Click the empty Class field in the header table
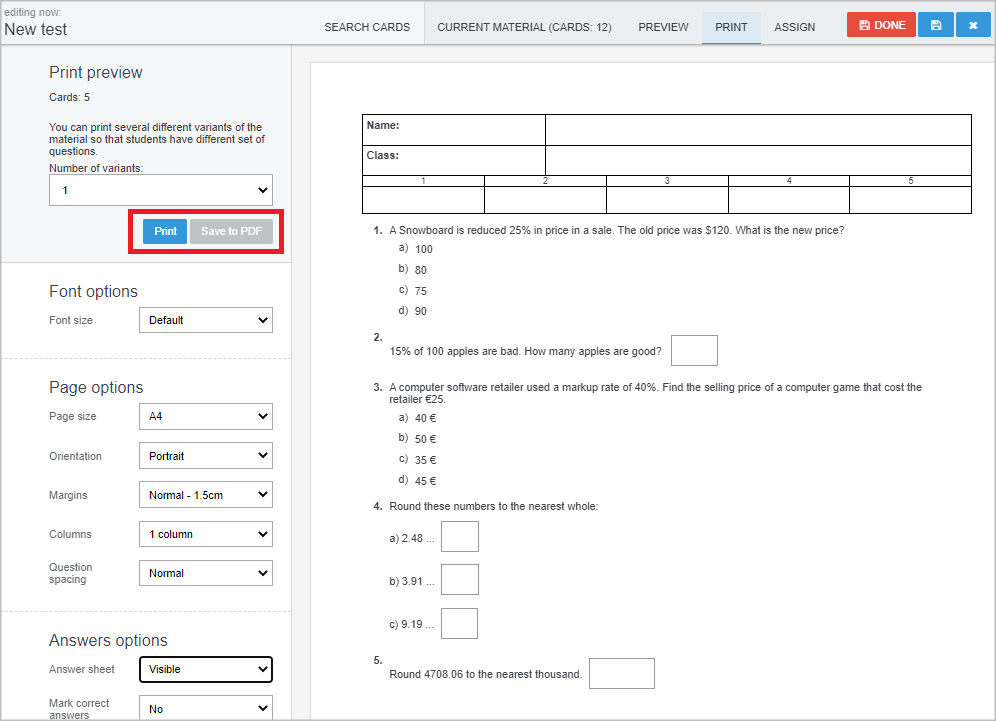This screenshot has height=721, width=996. click(x=758, y=161)
